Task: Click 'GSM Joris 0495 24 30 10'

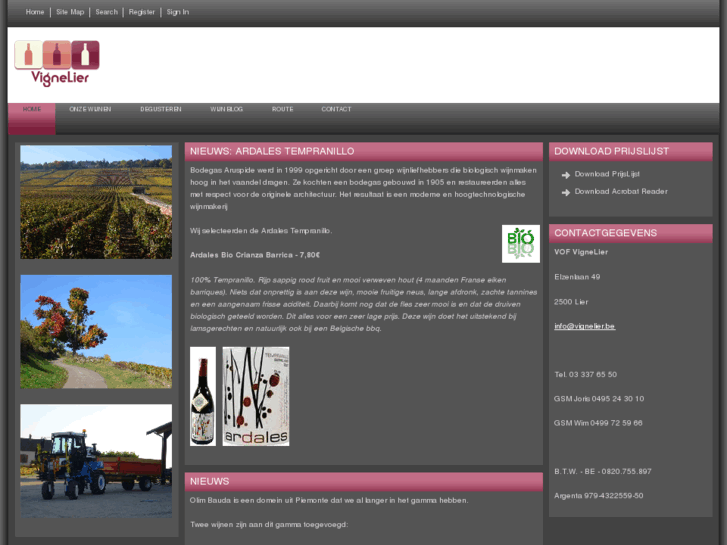Action: click(599, 399)
